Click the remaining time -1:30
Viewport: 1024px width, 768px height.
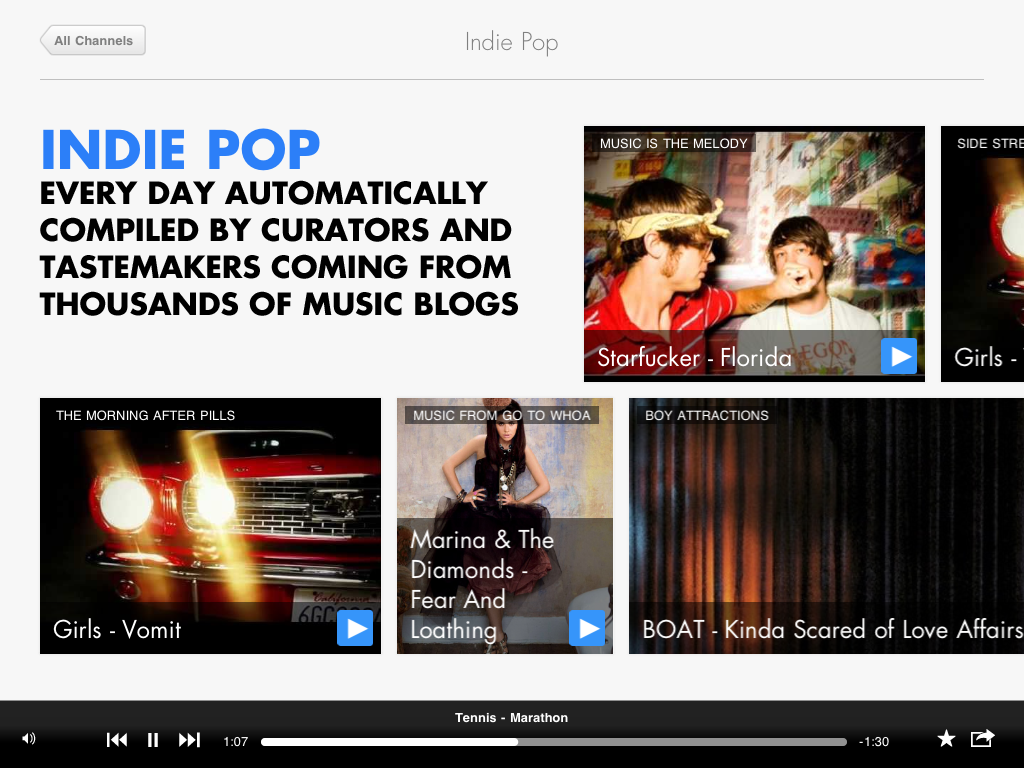tap(874, 742)
